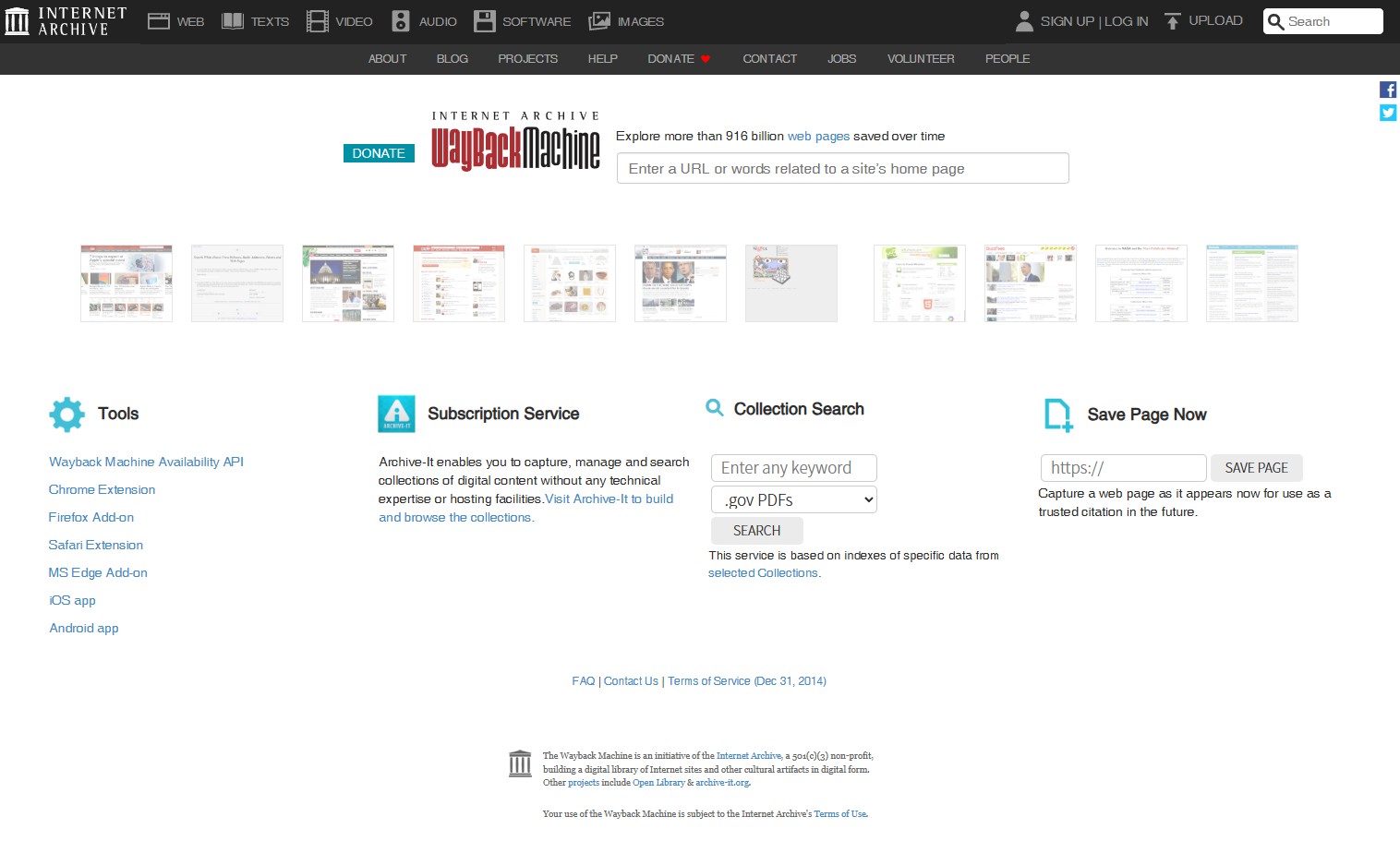Click the archive-it.org footer link
This screenshot has width=1400, height=841.
pos(722,783)
